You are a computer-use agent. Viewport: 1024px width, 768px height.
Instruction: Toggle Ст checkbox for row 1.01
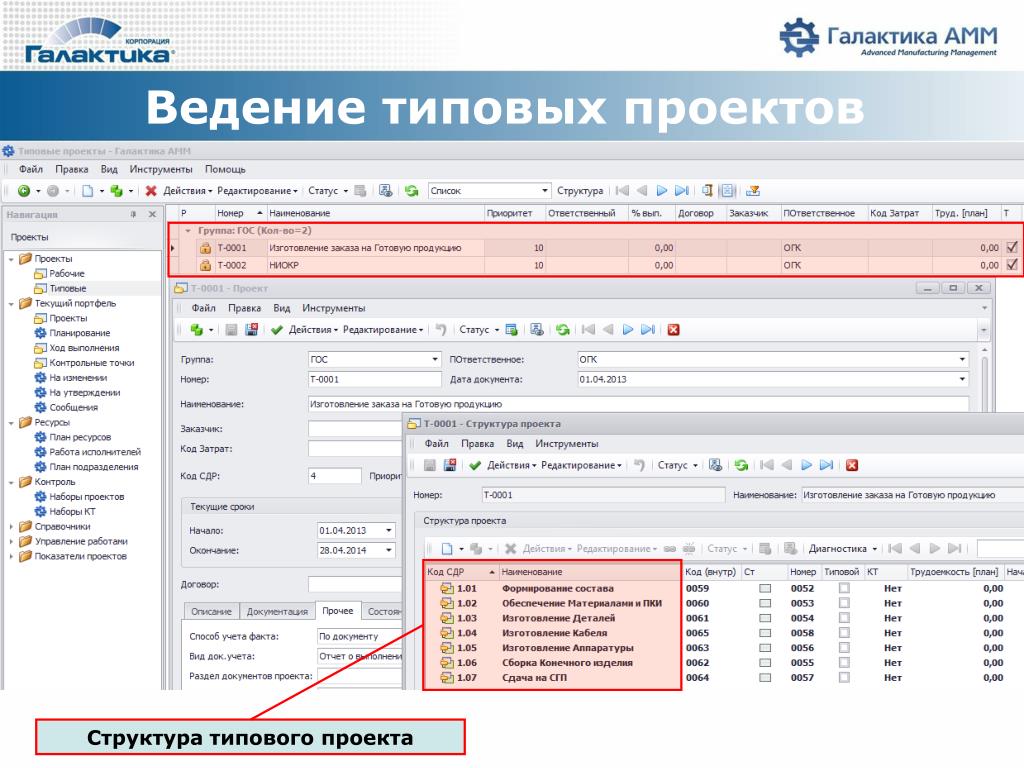pyautogui.click(x=765, y=588)
